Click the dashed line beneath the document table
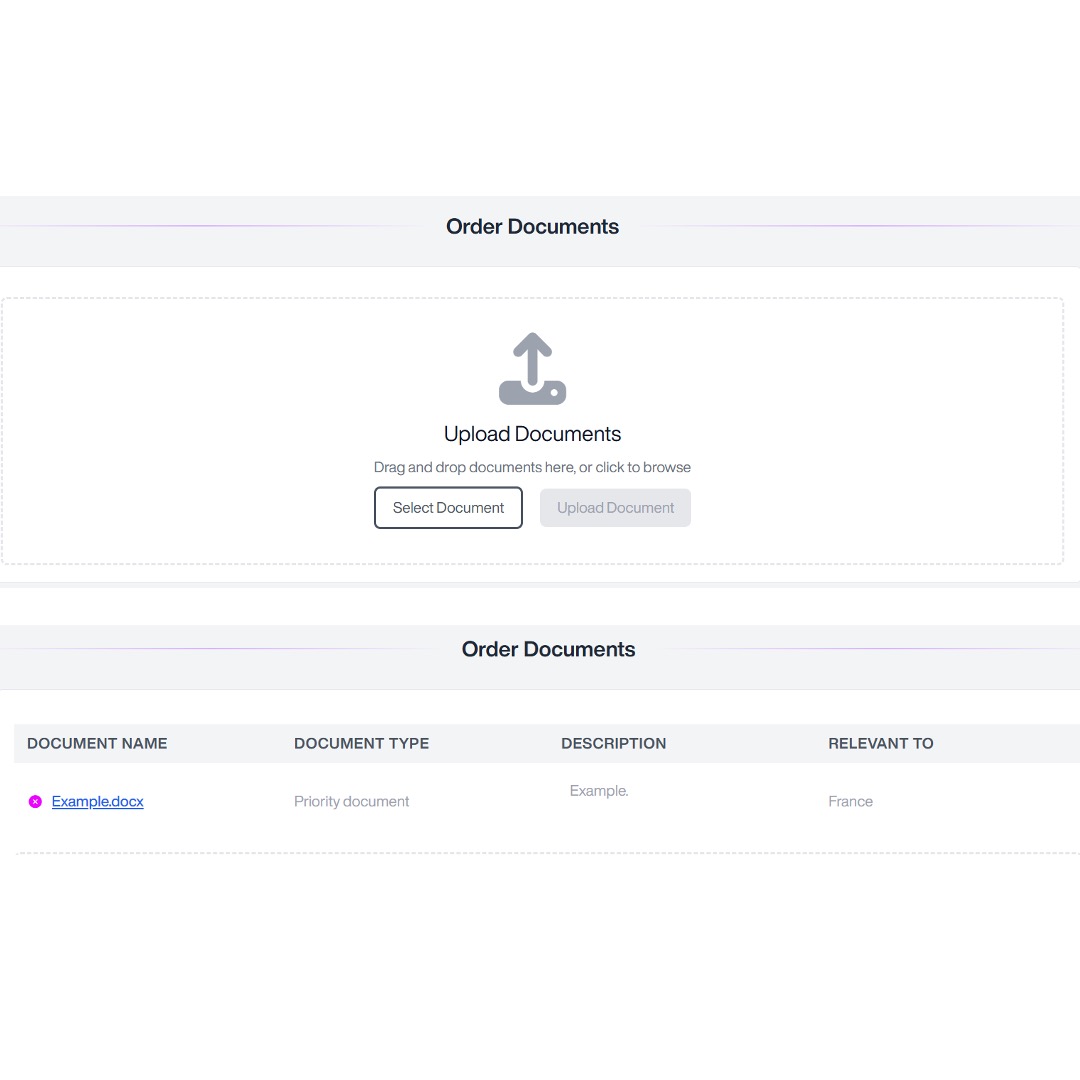 (x=540, y=853)
